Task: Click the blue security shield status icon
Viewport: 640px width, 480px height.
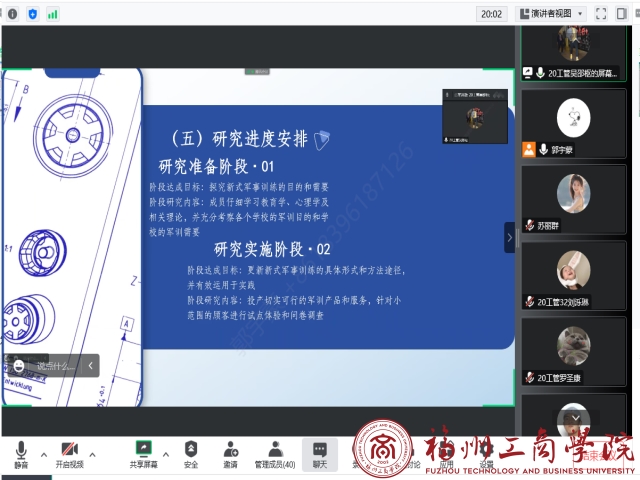Action: pos(33,13)
